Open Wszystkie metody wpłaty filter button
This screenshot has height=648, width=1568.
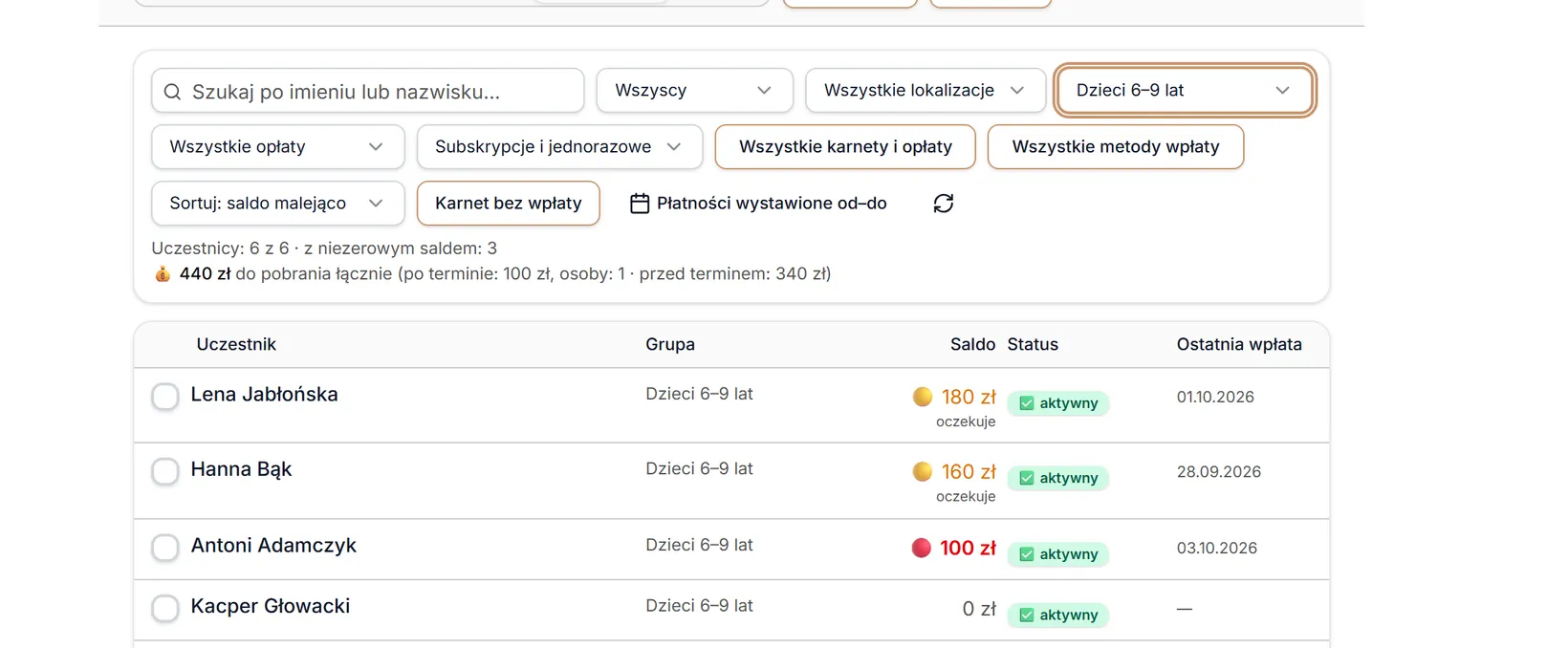(x=1116, y=147)
